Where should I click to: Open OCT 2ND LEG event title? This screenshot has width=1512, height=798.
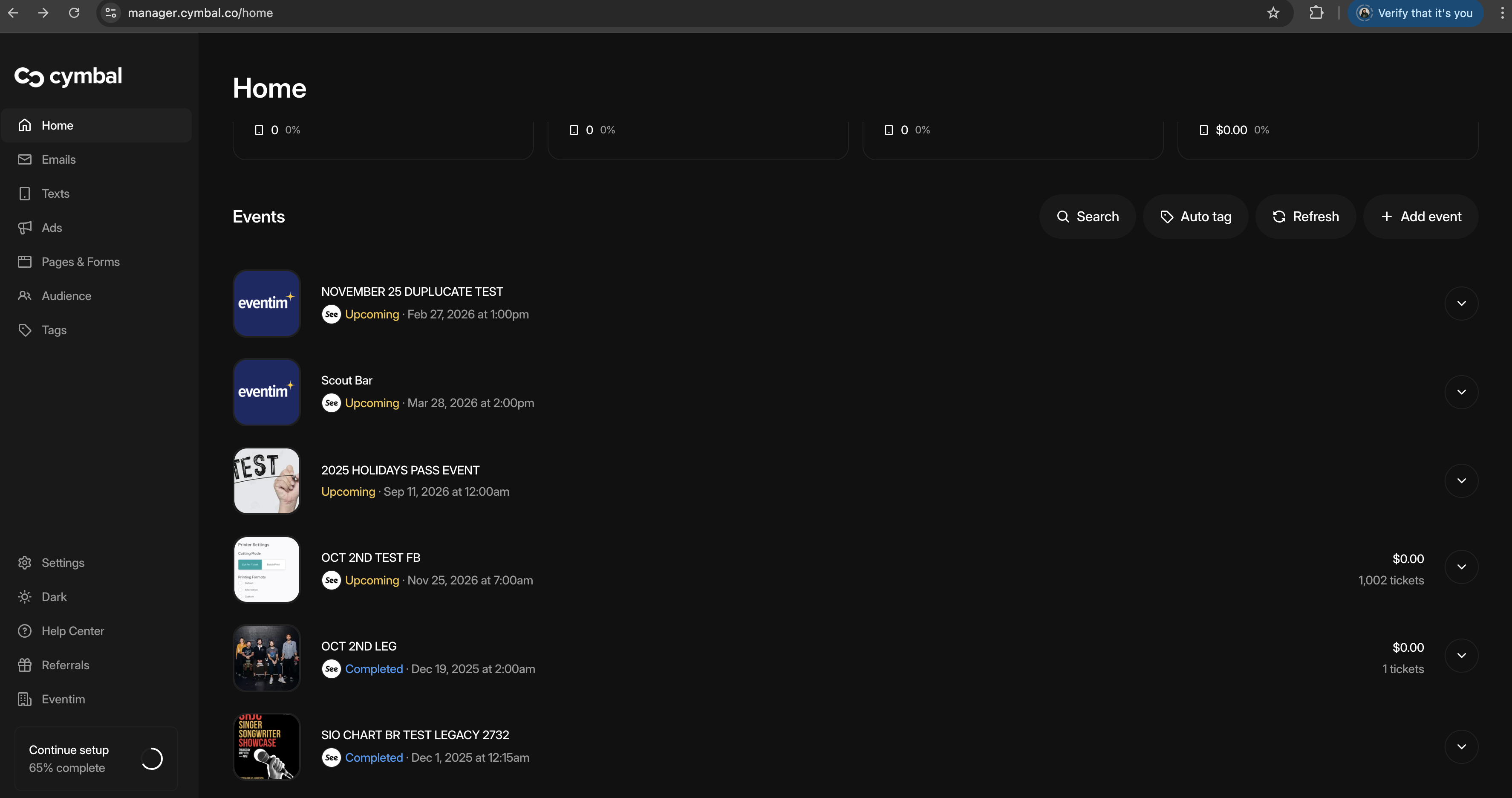point(359,647)
